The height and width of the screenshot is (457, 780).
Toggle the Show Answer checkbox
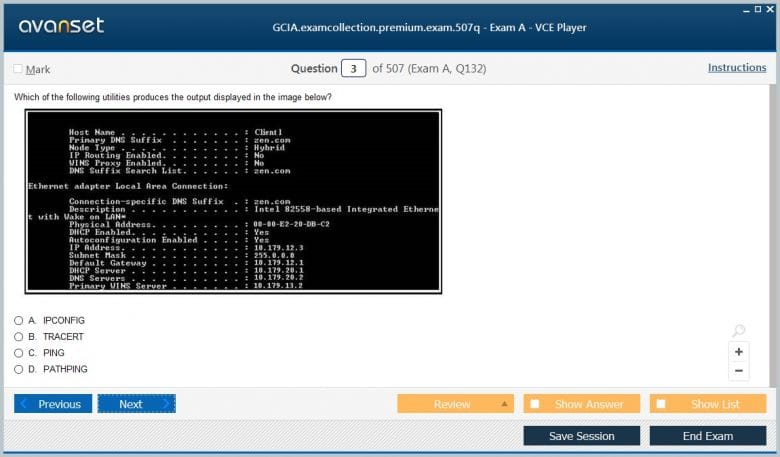(535, 404)
